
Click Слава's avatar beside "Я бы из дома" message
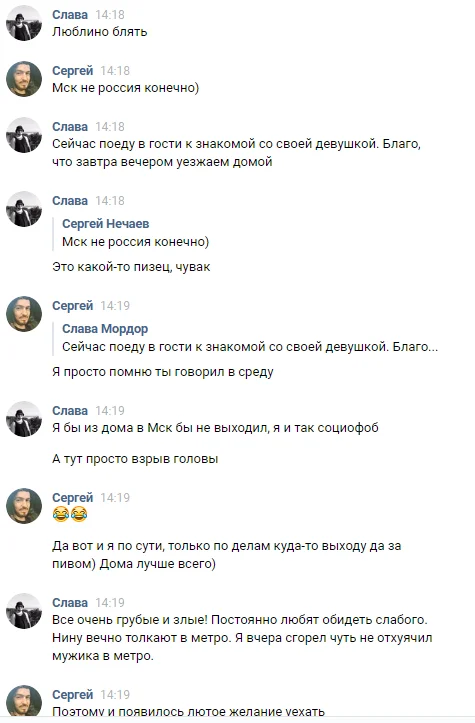(x=24, y=419)
